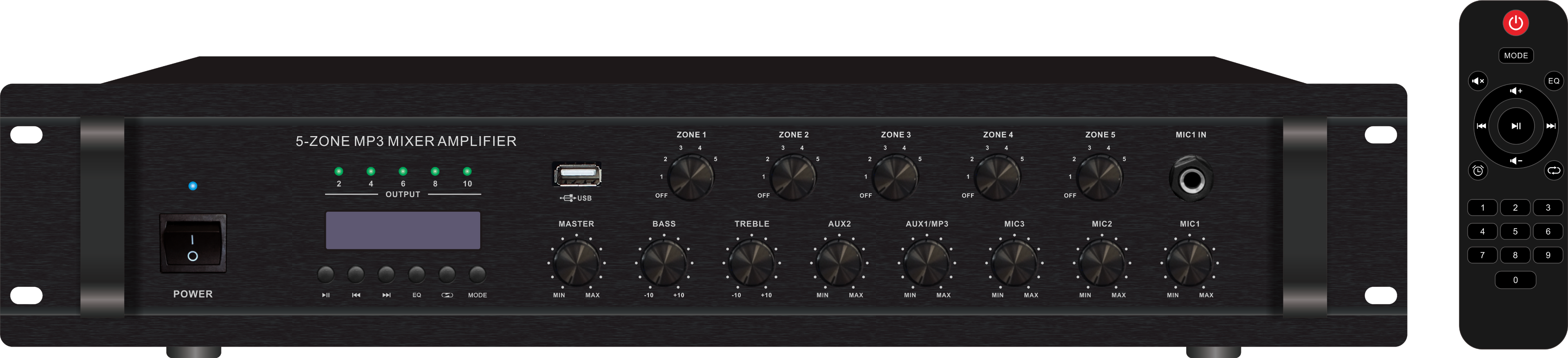1568x358 pixels.
Task: Click the ZONE 4 selector knob
Action: pyautogui.click(x=997, y=177)
